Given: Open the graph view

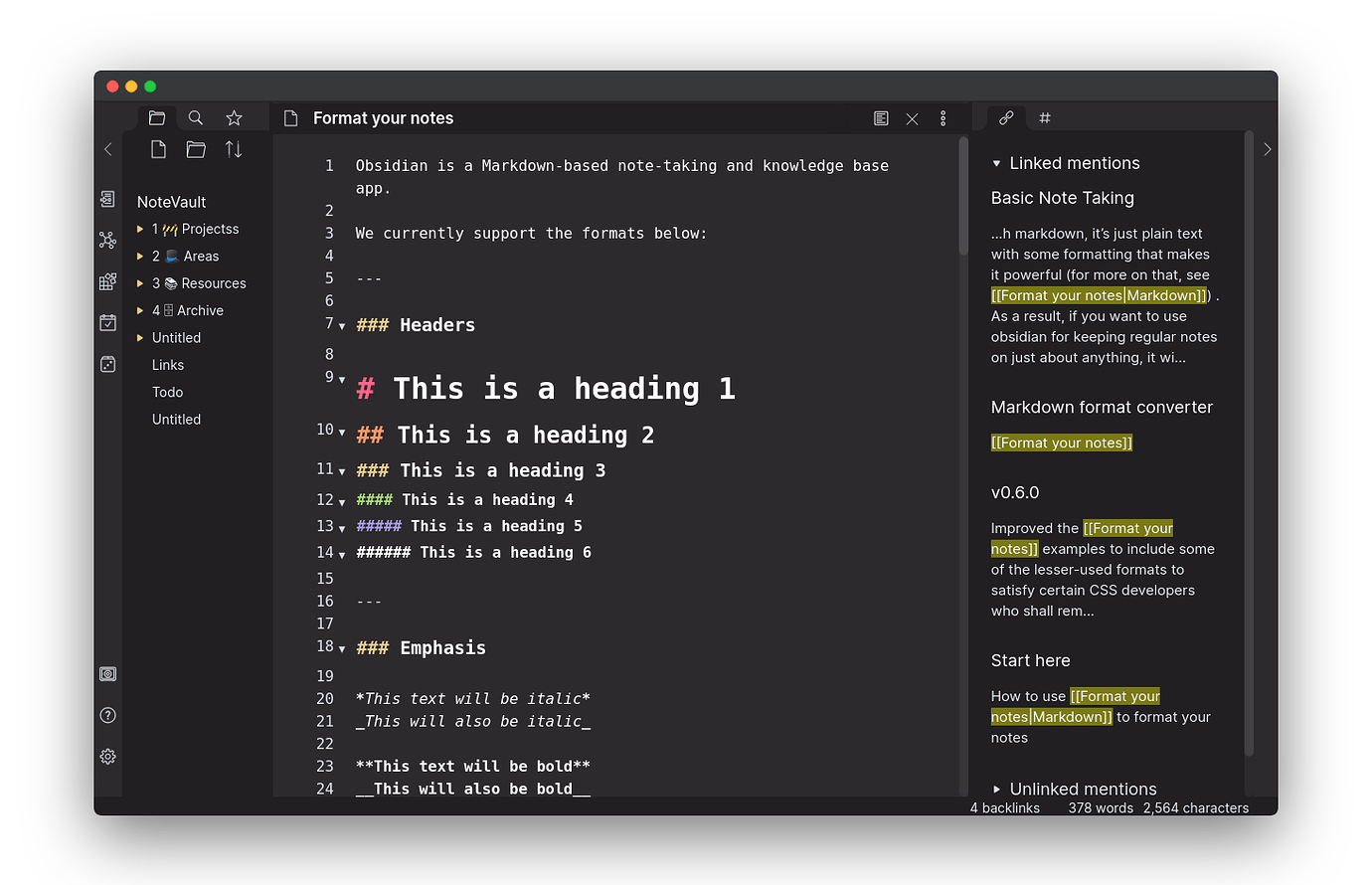Looking at the screenshot, I should pos(107,240).
